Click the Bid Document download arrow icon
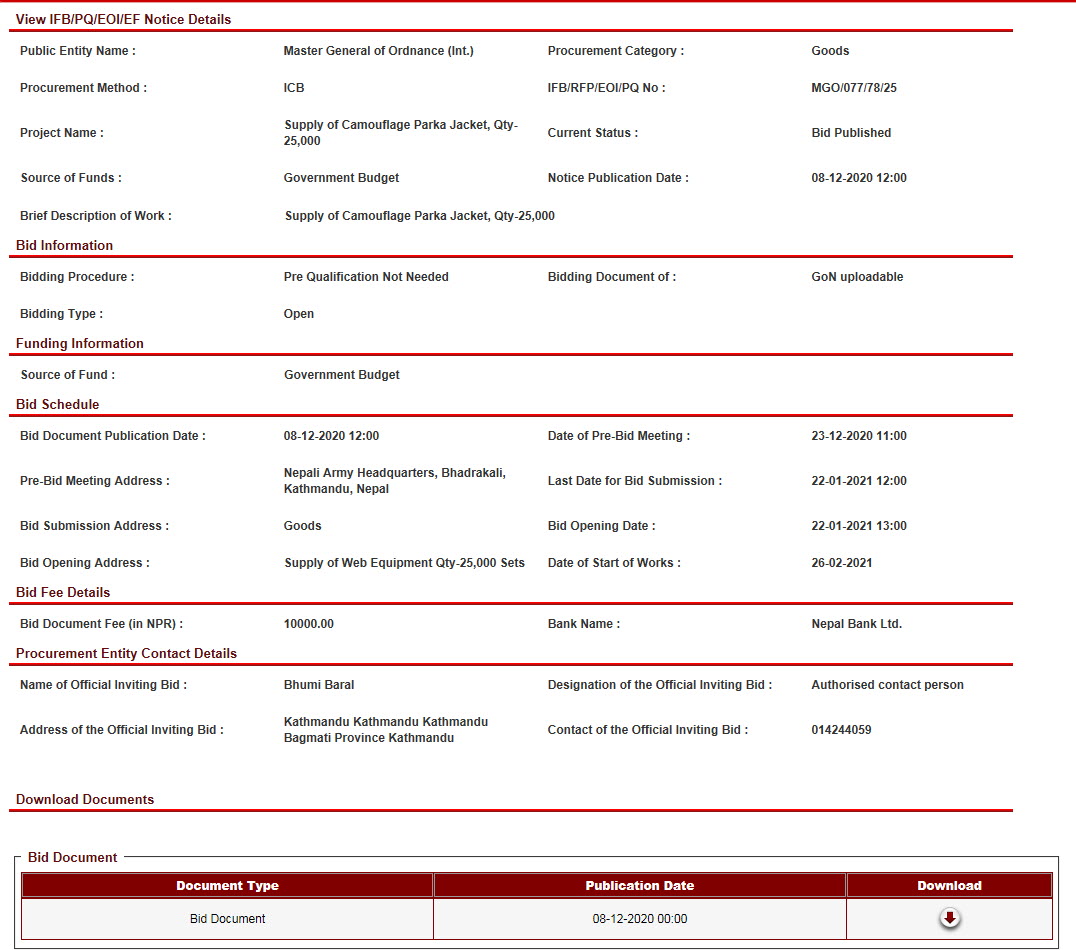Screen dimensions: 1076x950 (x=949, y=918)
